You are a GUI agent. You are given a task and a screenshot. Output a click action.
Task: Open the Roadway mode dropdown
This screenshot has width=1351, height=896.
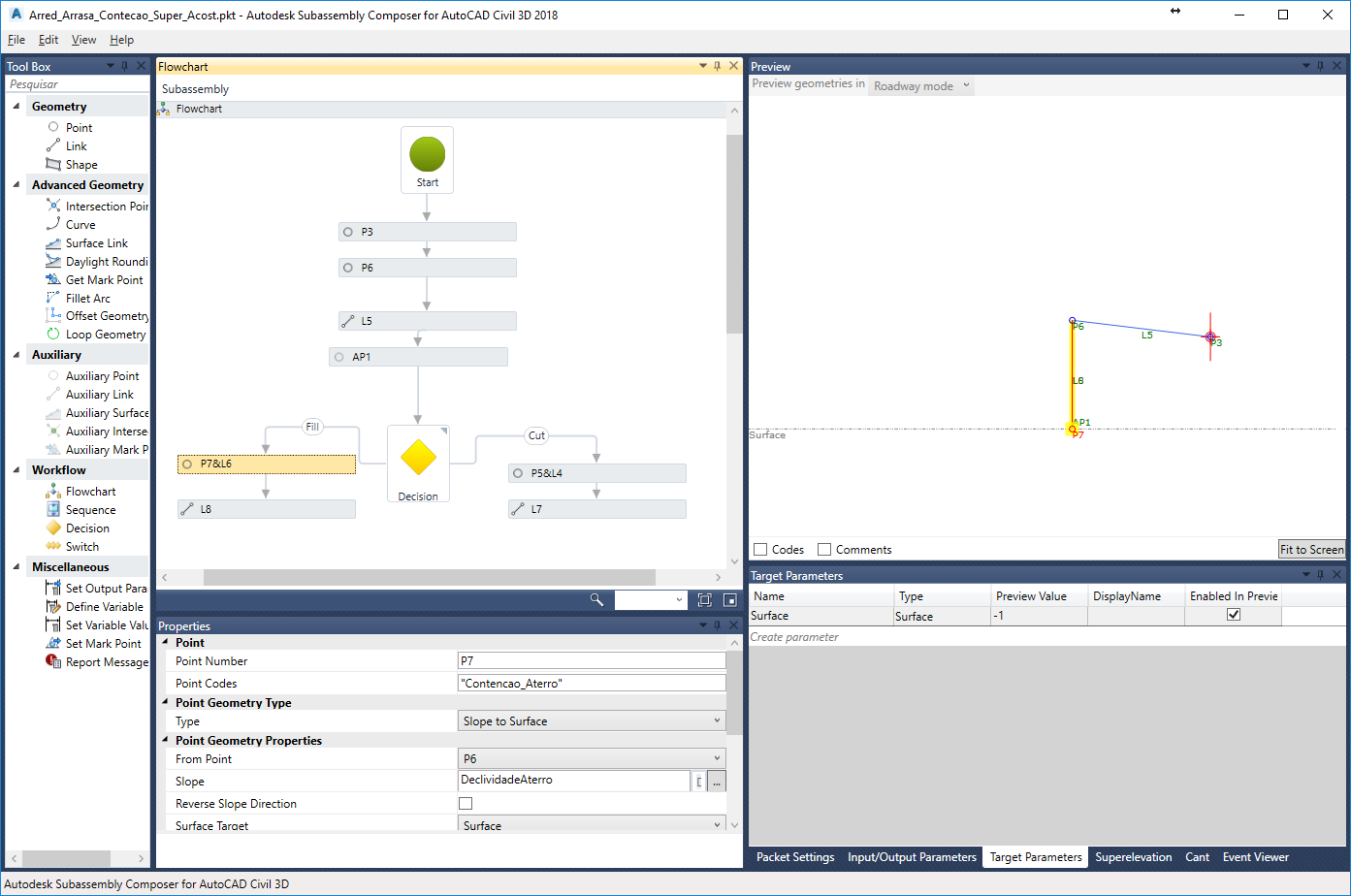tap(919, 85)
